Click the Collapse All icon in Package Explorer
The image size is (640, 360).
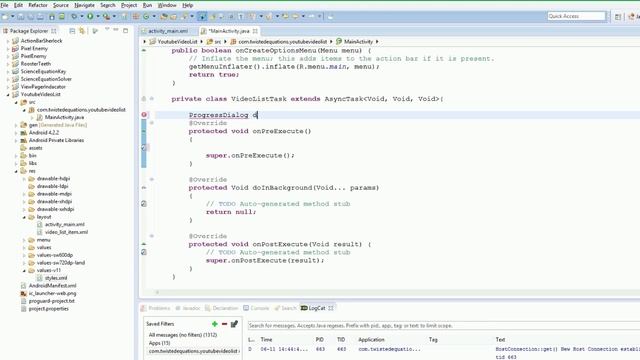point(72,31)
